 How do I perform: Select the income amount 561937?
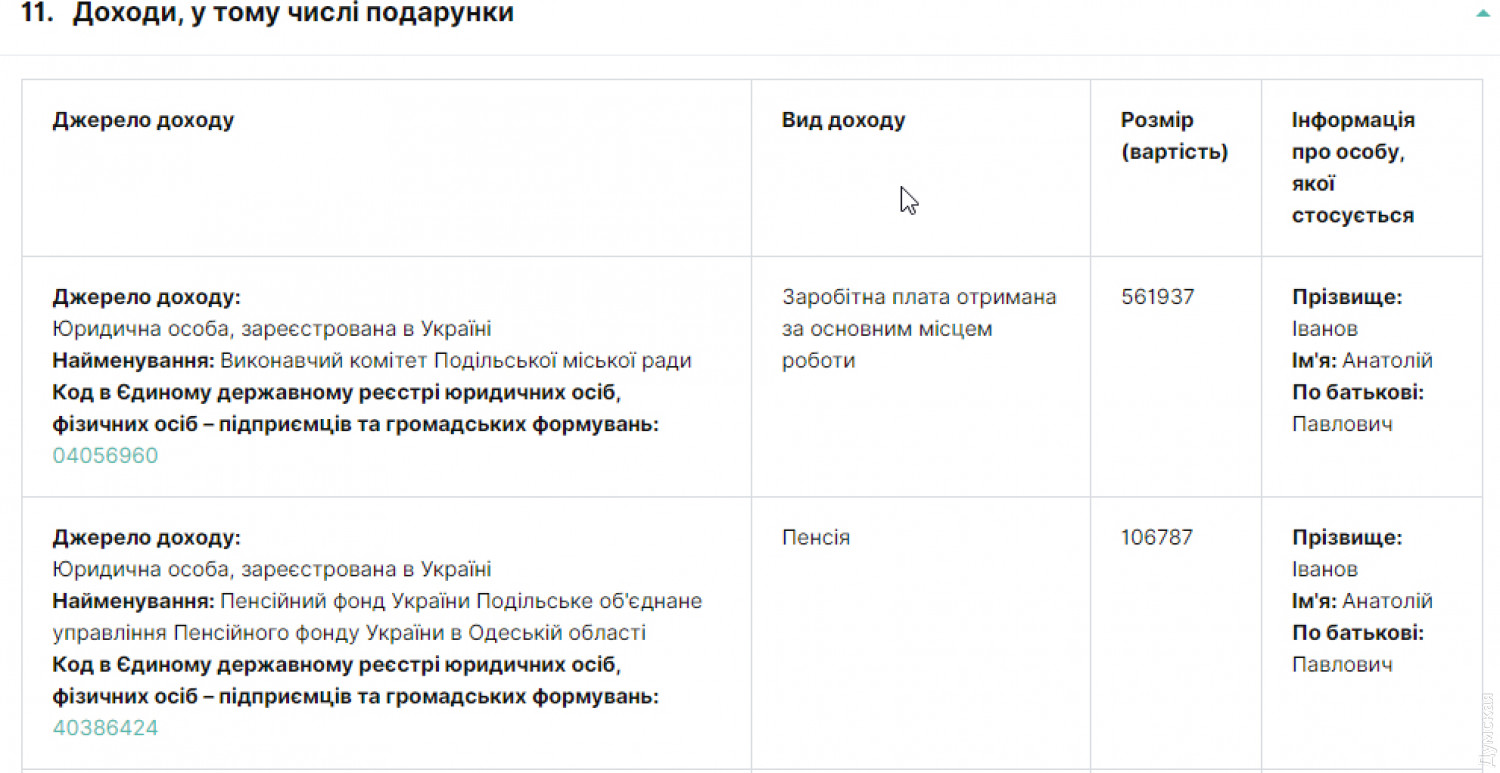(1157, 297)
